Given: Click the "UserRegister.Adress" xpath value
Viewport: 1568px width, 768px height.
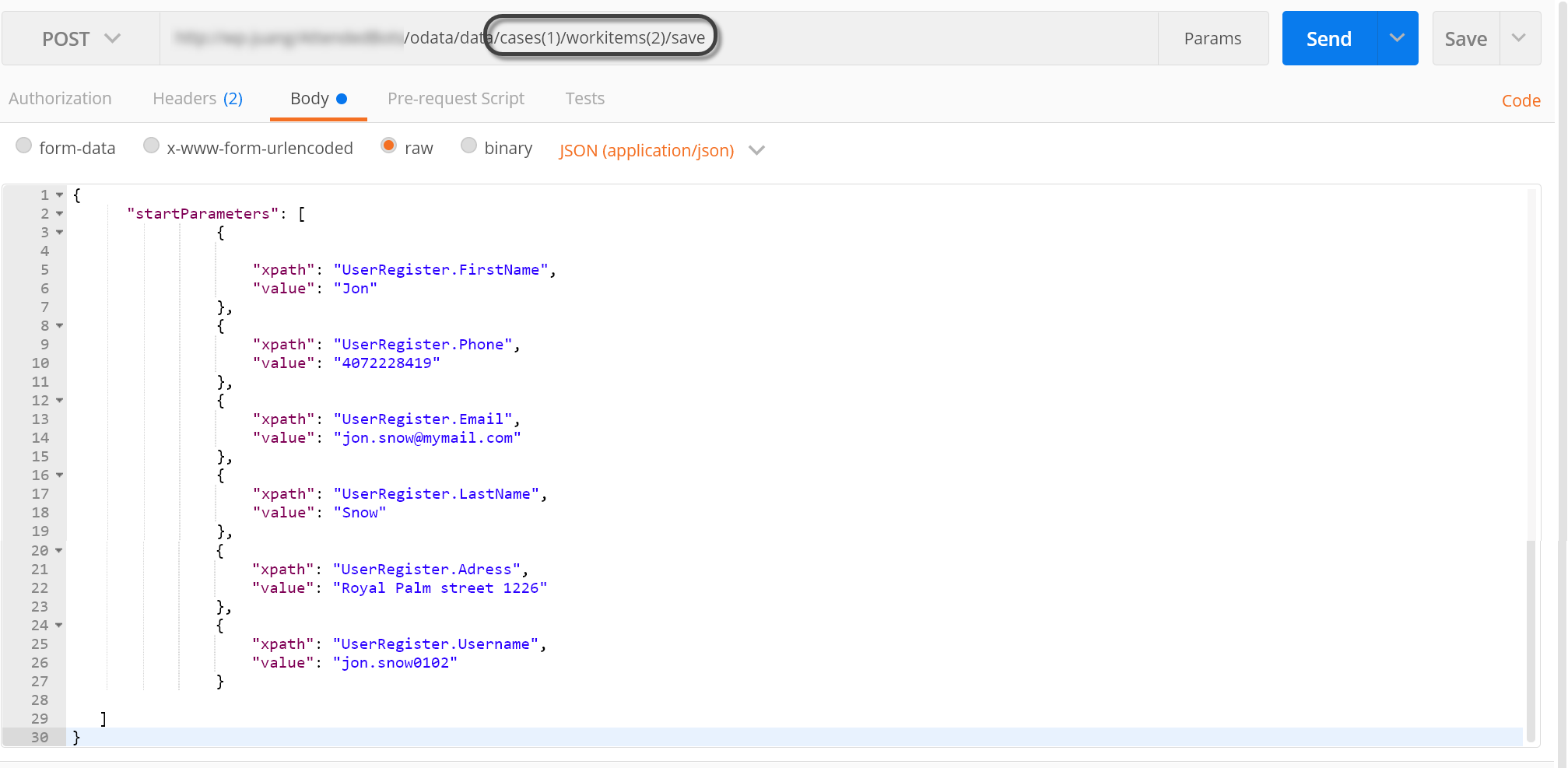Looking at the screenshot, I should [426, 570].
